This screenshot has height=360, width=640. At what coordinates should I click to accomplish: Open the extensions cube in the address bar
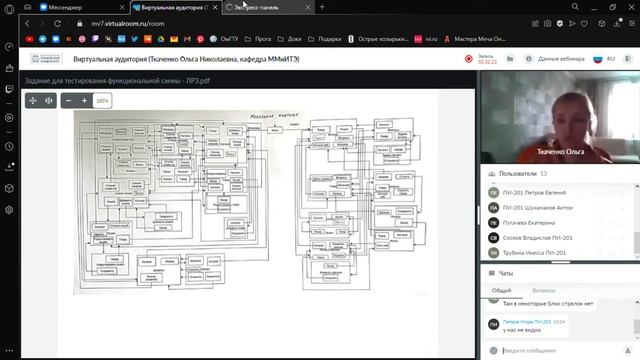[602, 24]
